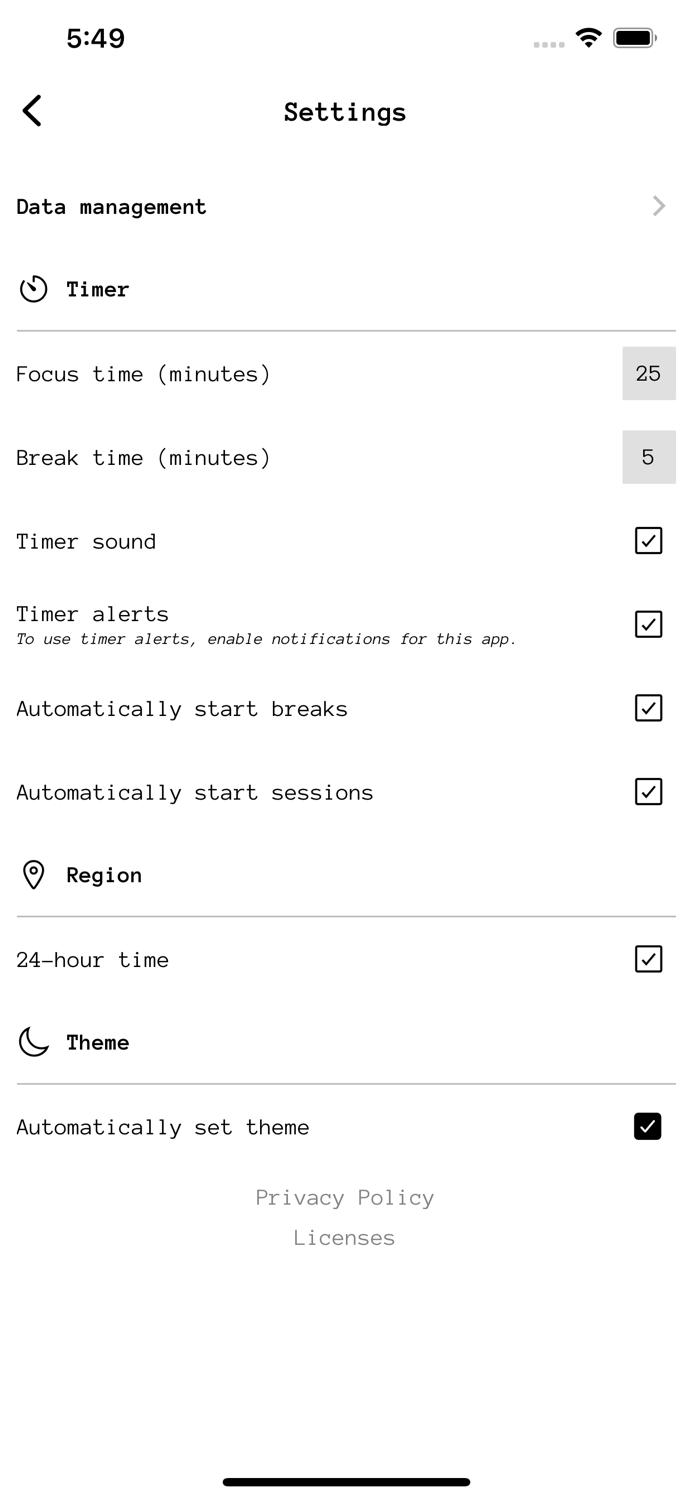Image resolution: width=693 pixels, height=1500 pixels.
Task: Click the Break time minutes field
Action: (x=649, y=457)
